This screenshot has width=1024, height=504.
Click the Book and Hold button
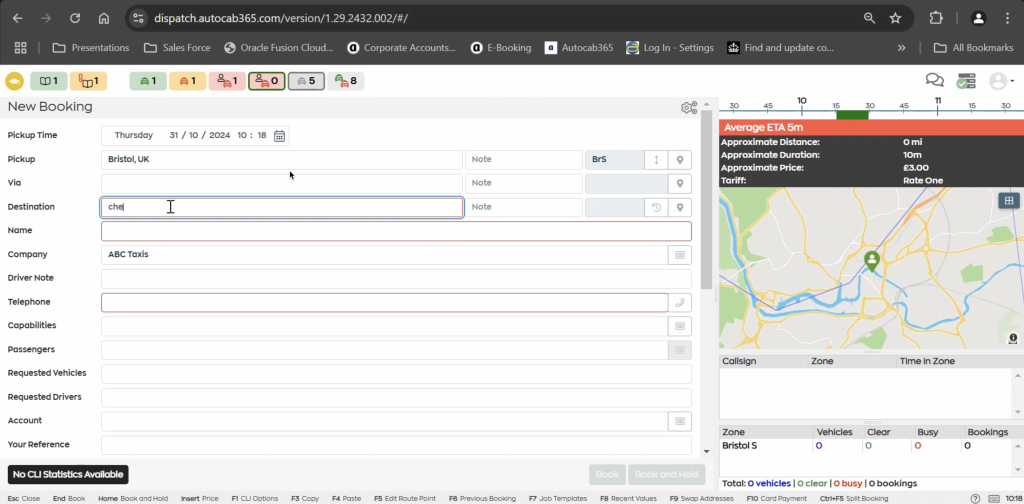pyautogui.click(x=667, y=475)
